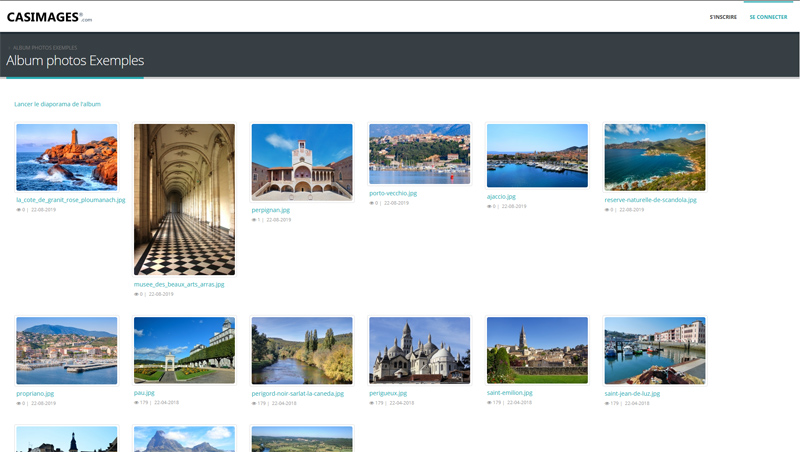Open the pink granite lighthouse thumbnail
The height and width of the screenshot is (452, 800).
(67, 157)
